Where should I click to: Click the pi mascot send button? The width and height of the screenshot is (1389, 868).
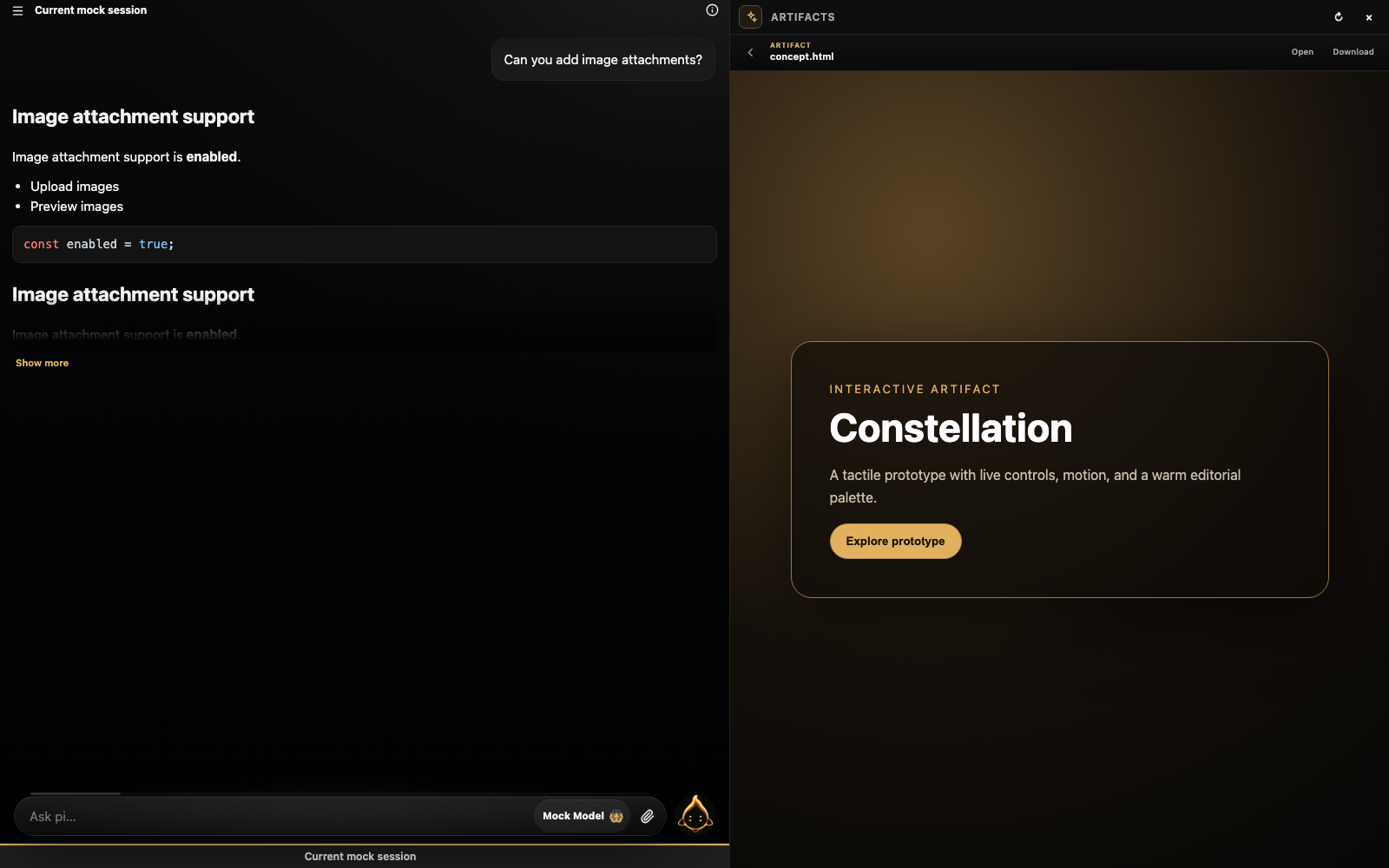point(695,815)
